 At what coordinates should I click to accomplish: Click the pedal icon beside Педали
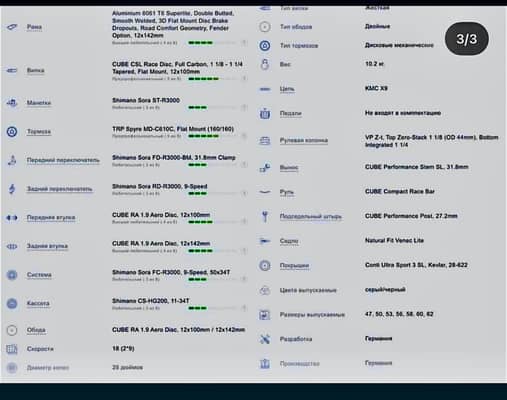[265, 114]
